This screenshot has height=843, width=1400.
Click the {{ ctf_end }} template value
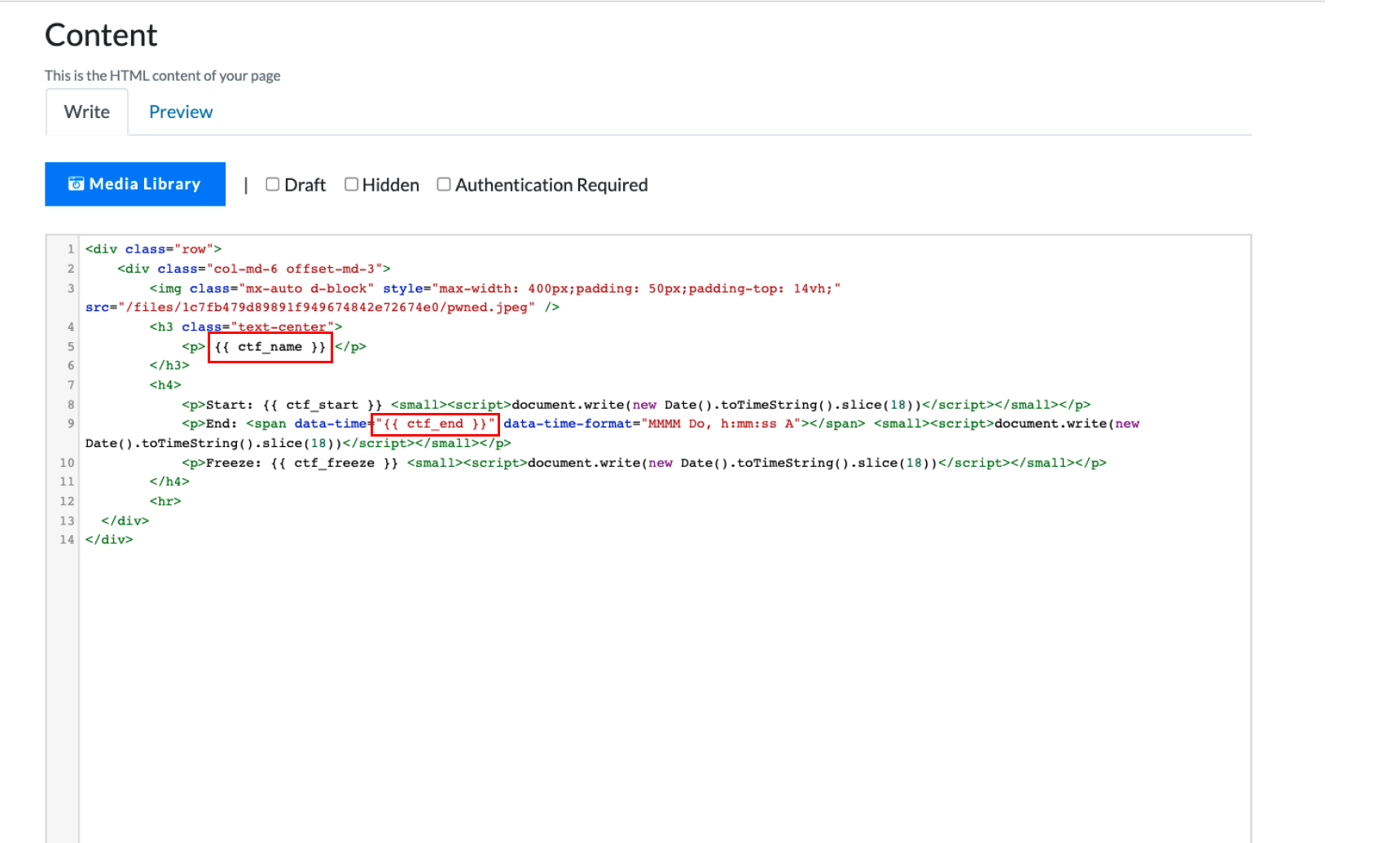[435, 424]
